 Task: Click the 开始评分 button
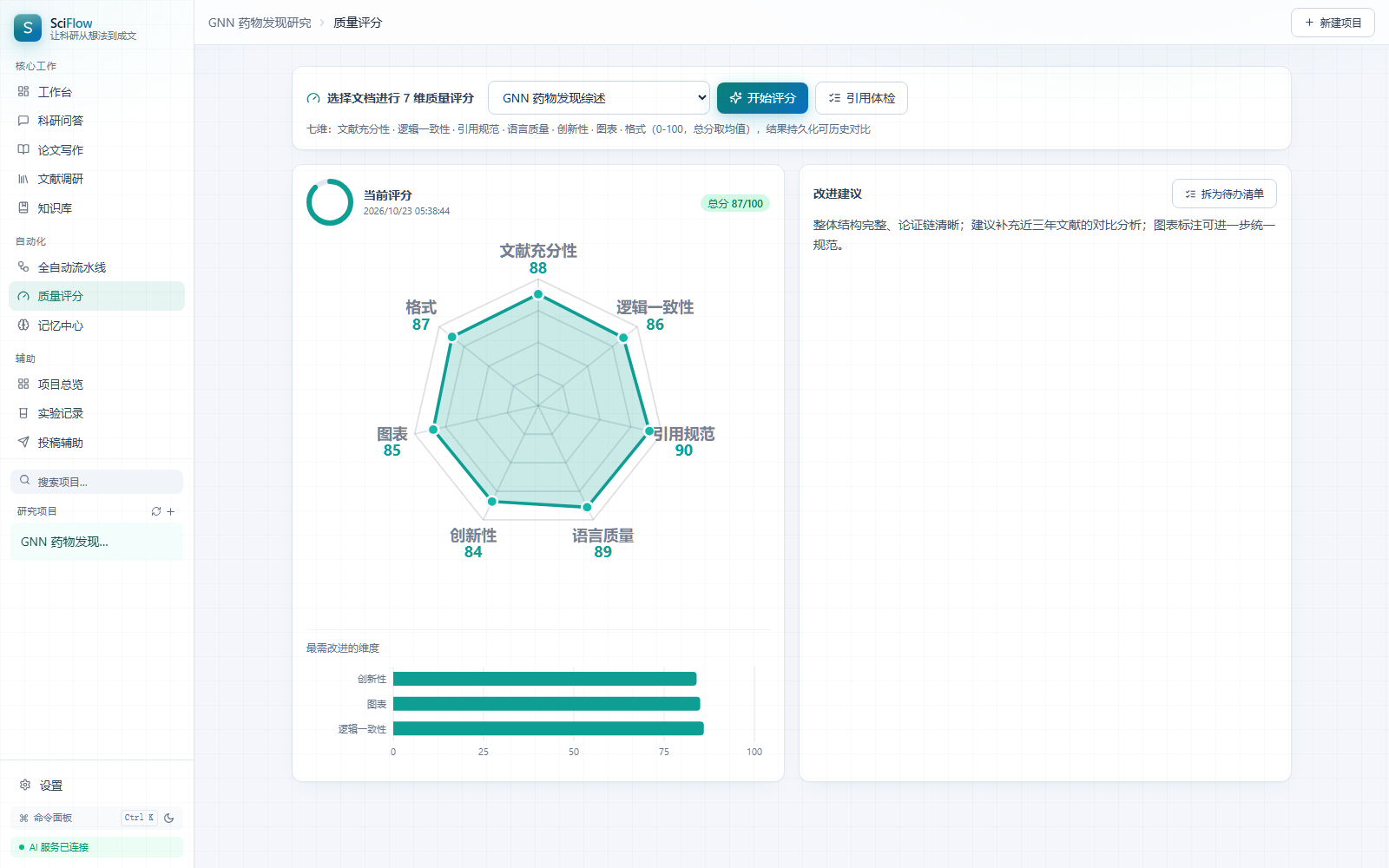pyautogui.click(x=762, y=98)
